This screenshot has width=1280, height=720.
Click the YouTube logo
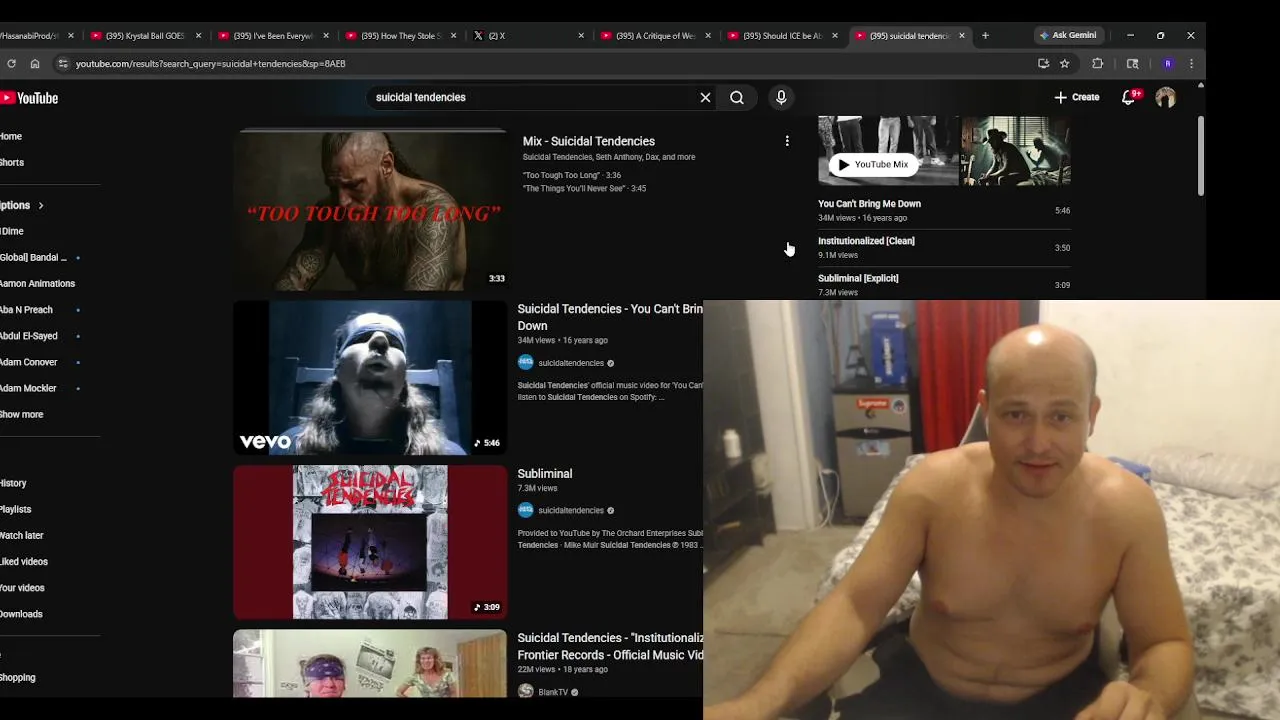click(29, 98)
